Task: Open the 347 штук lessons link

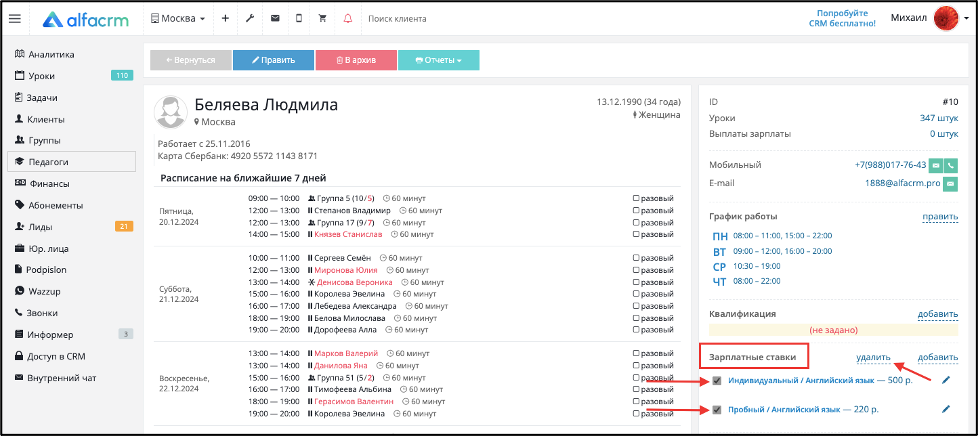Action: click(938, 117)
